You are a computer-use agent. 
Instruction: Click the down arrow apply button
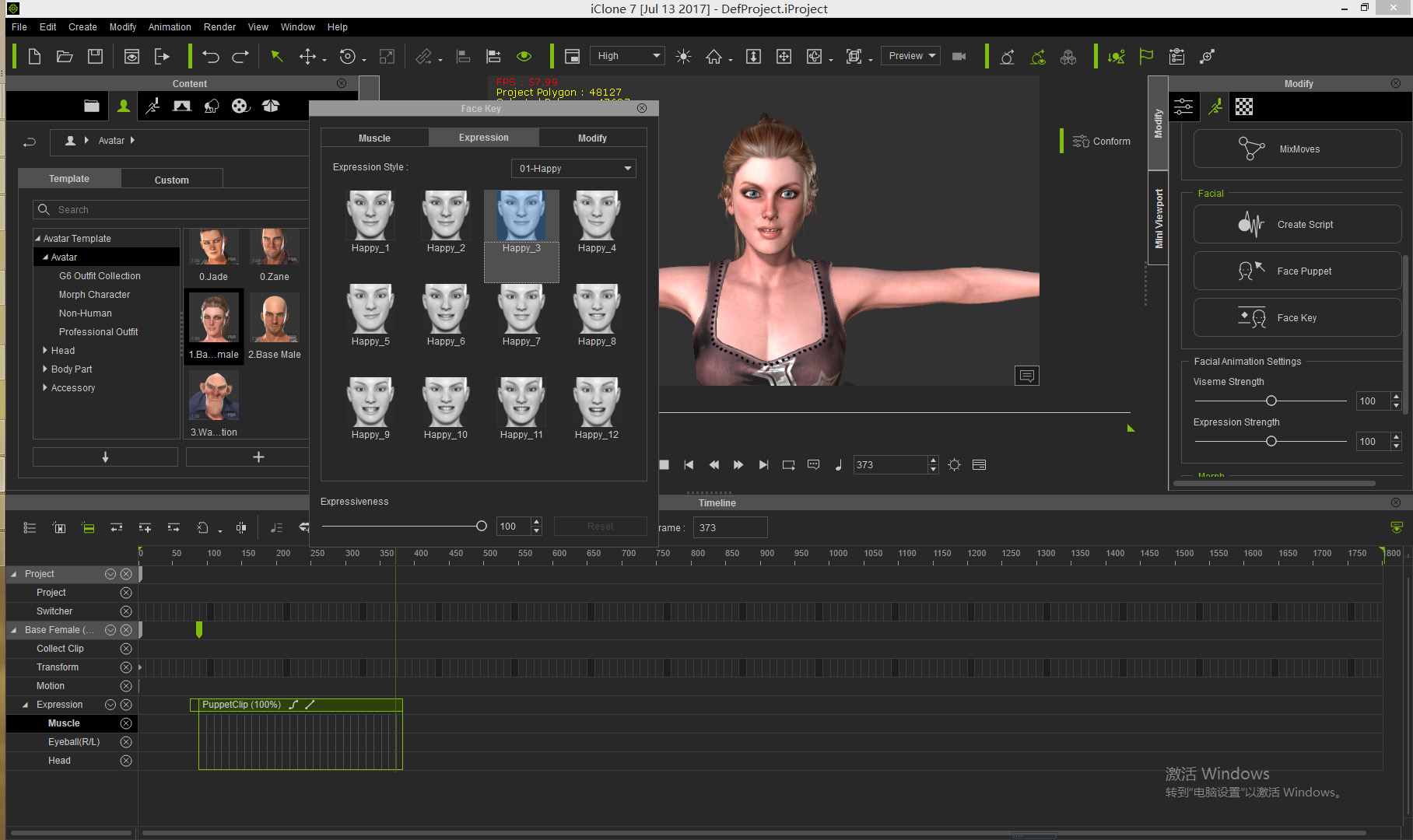tap(105, 457)
